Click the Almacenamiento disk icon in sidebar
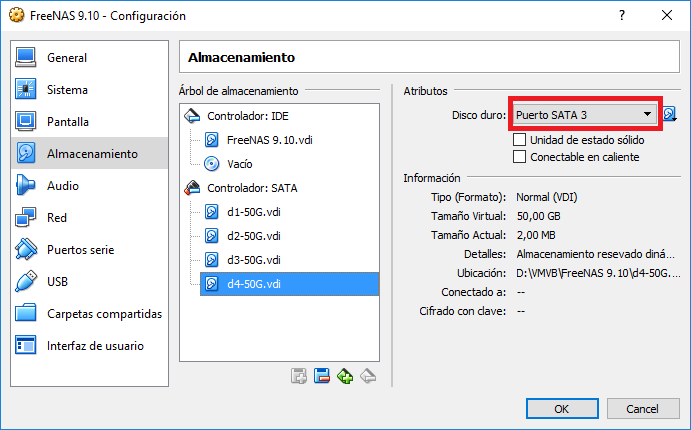 26,153
